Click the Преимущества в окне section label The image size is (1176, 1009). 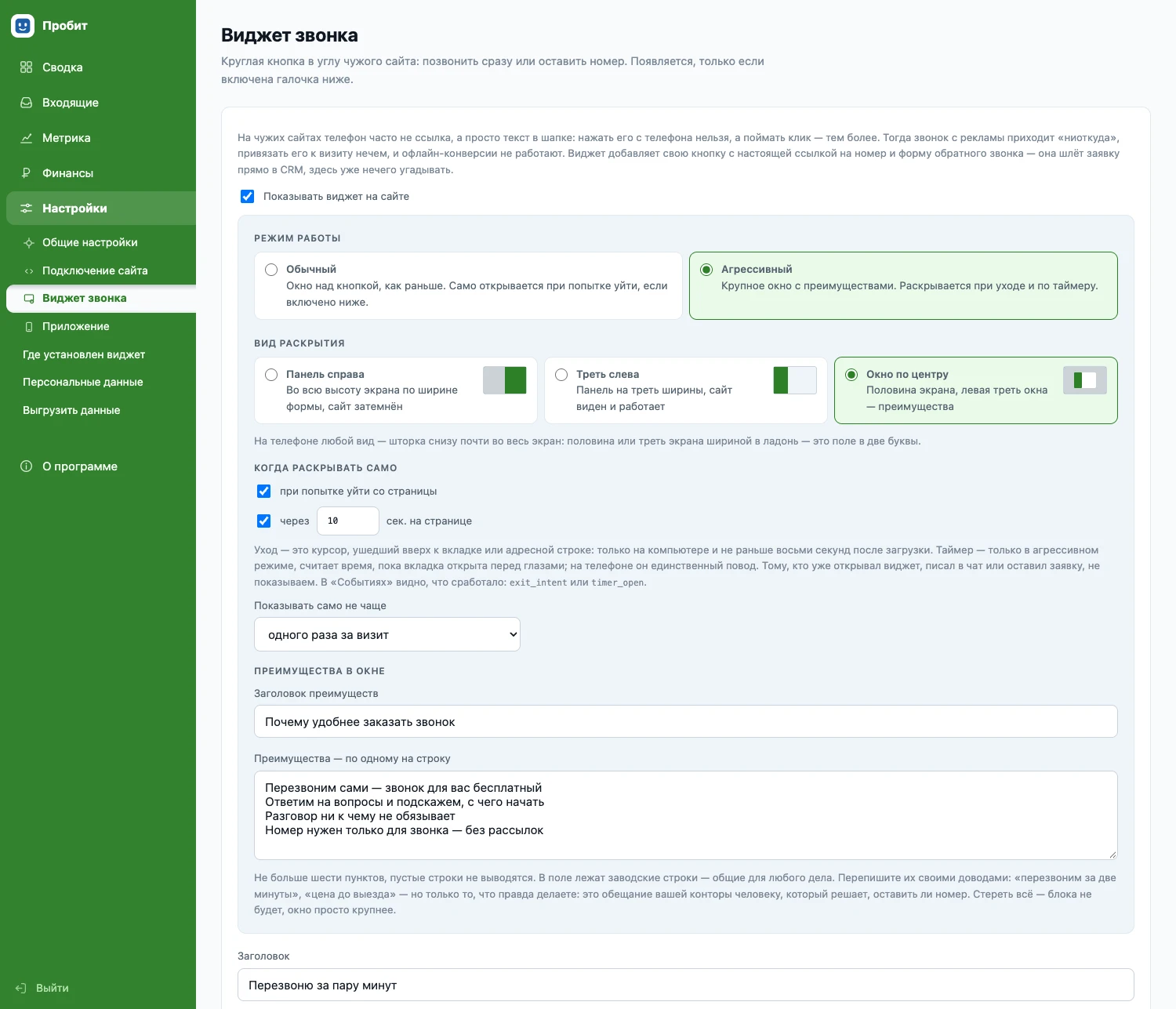tap(319, 671)
